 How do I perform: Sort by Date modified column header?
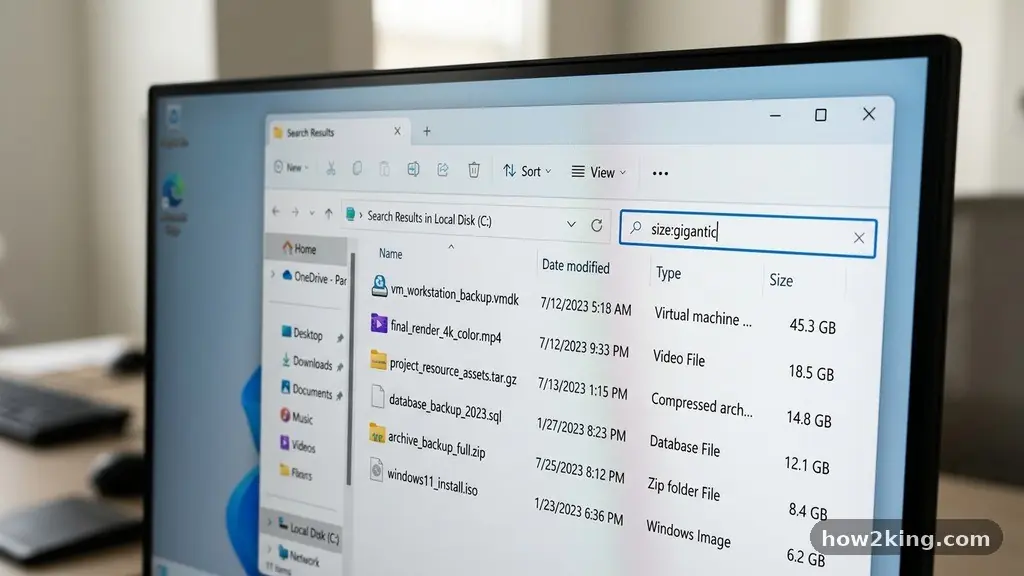coord(575,266)
